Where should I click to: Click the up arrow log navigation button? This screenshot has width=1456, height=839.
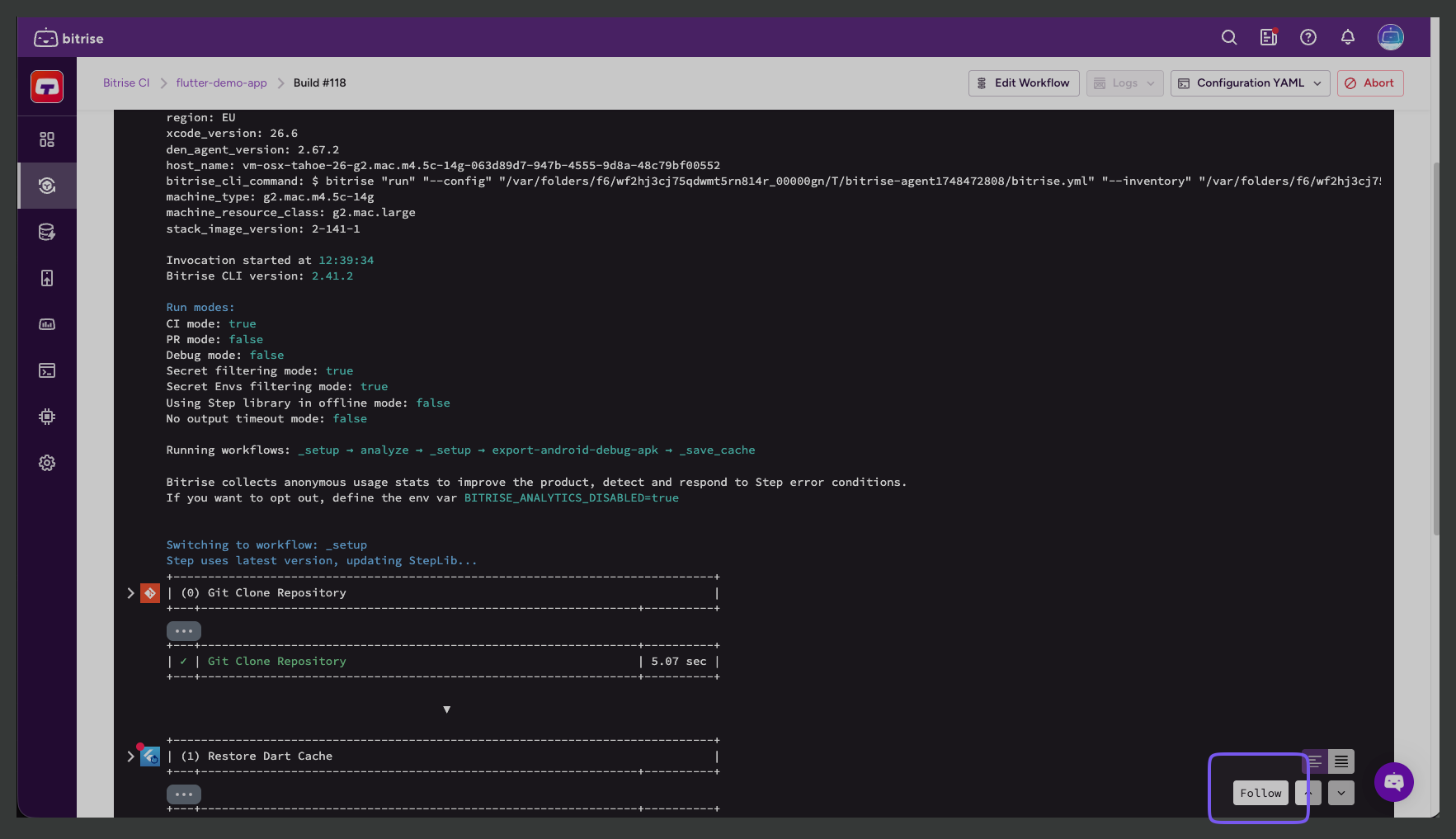(1308, 793)
